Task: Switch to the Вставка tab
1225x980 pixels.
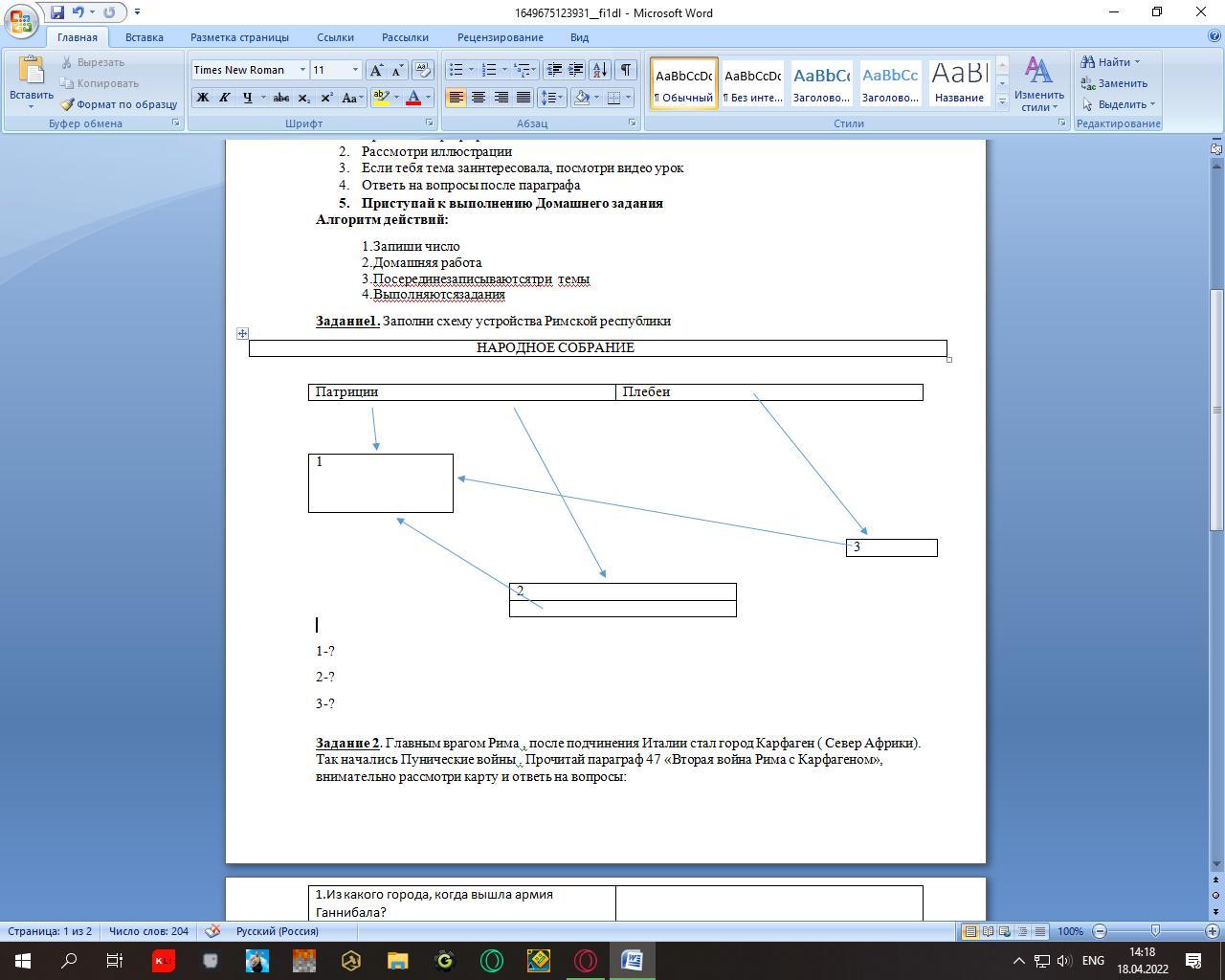Action: (145, 37)
